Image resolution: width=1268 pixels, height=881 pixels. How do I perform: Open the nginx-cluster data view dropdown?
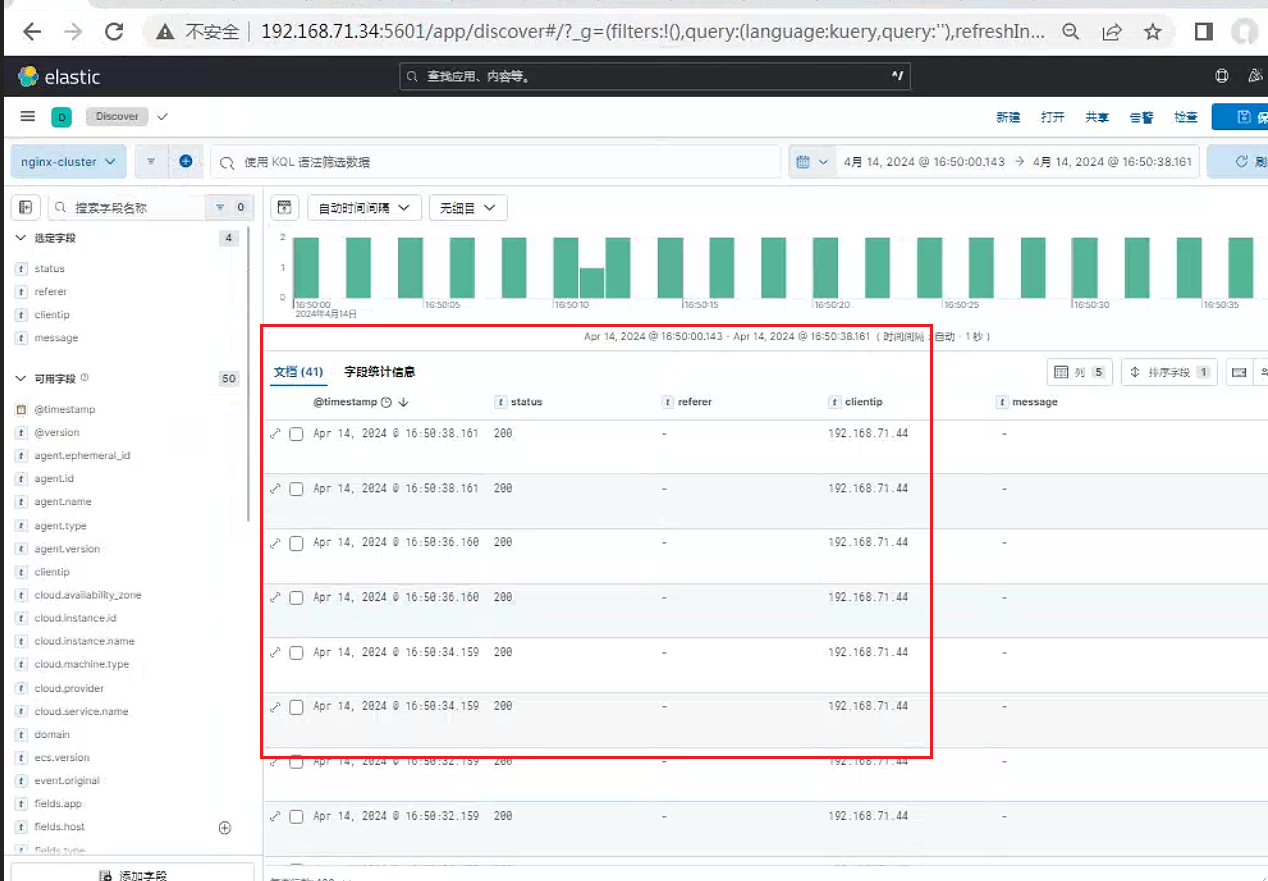69,161
